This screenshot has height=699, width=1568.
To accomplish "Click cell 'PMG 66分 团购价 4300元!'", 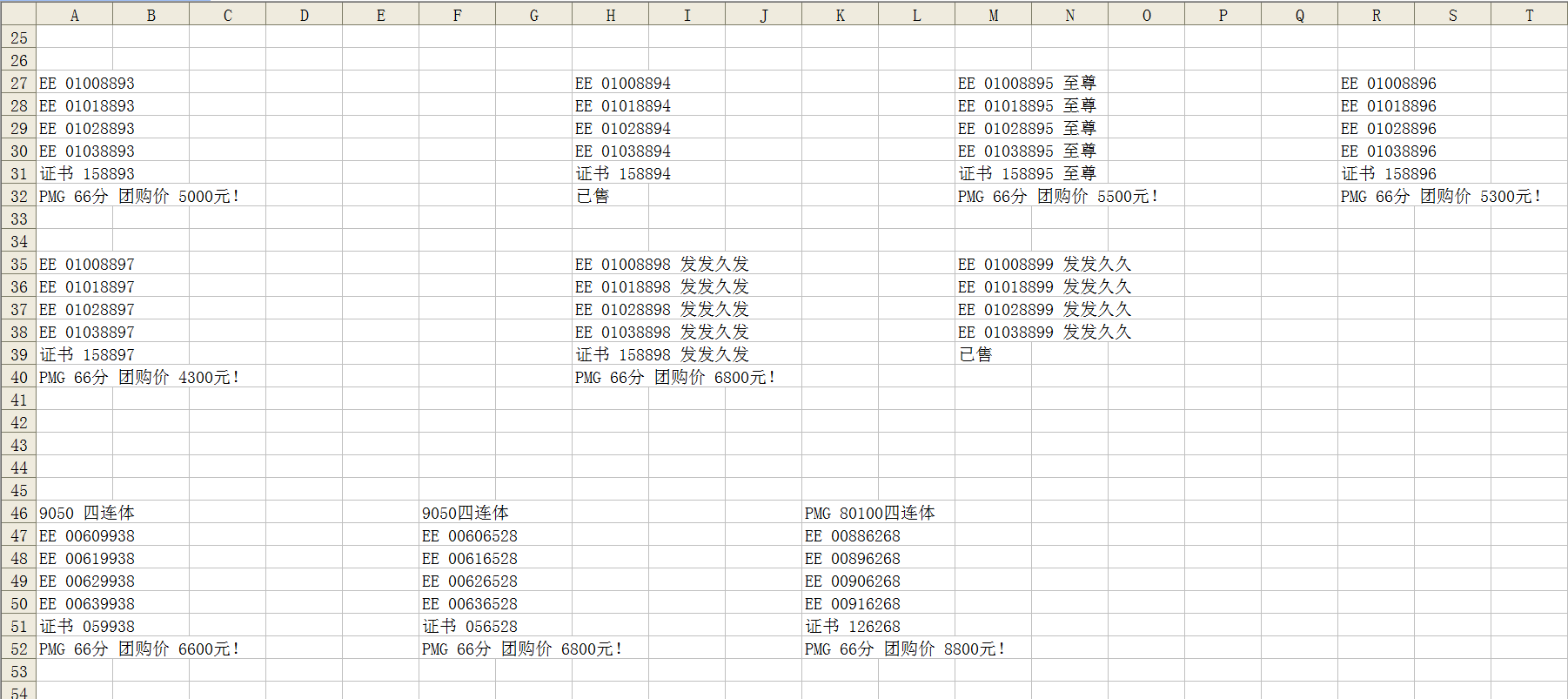I will tap(139, 377).
